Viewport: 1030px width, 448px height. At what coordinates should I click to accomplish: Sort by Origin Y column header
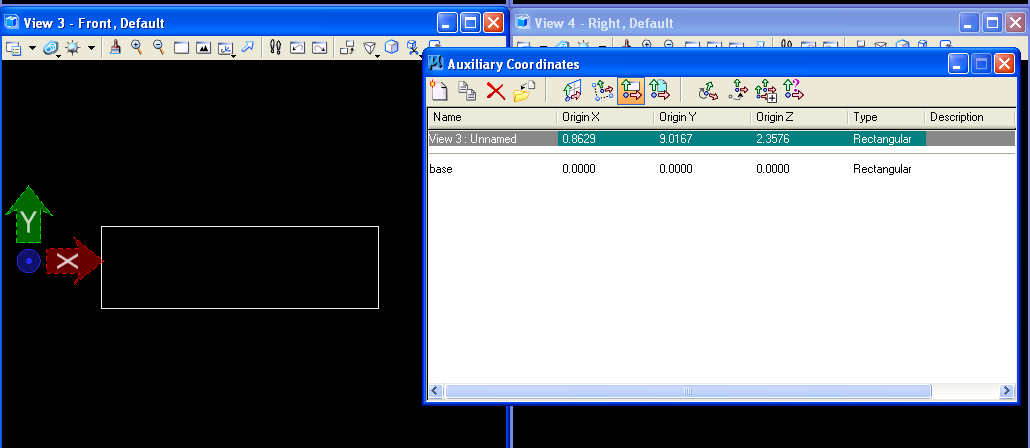tap(702, 117)
